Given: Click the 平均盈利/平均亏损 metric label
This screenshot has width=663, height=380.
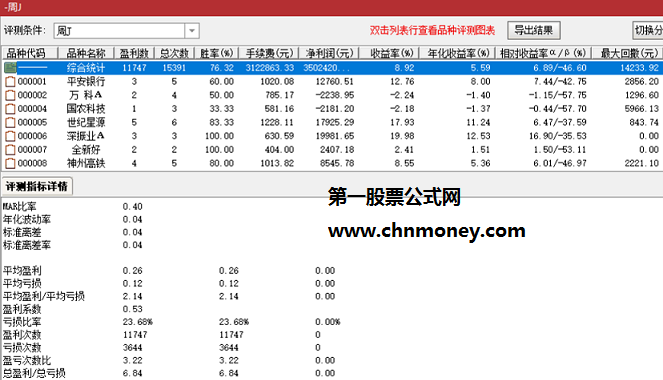Looking at the screenshot, I should click(x=44, y=296).
